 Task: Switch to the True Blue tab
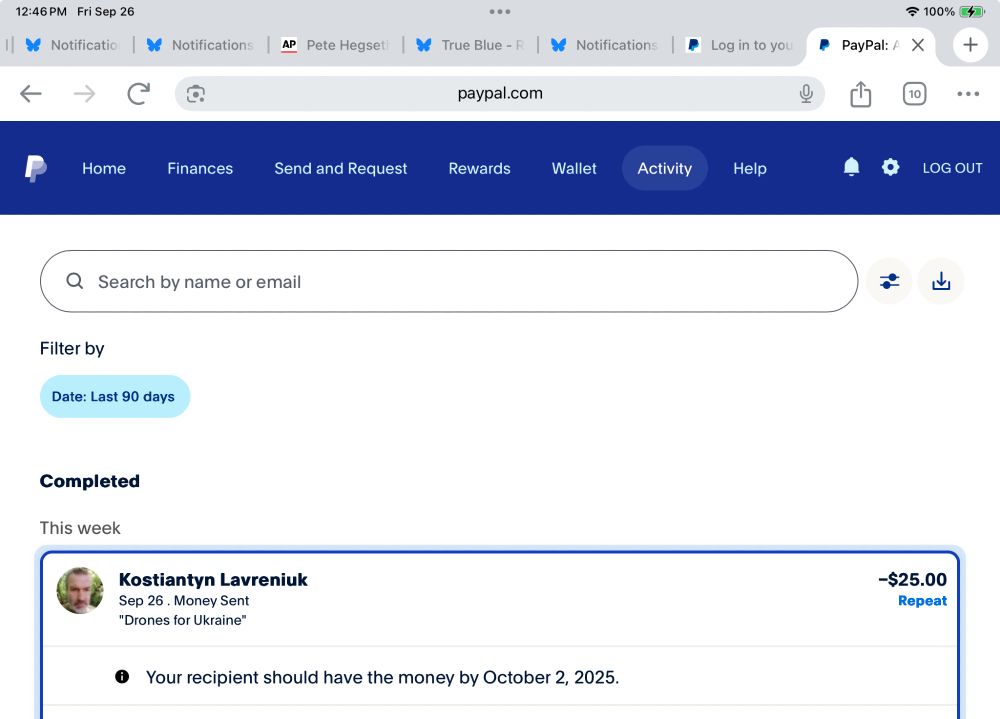pos(471,45)
